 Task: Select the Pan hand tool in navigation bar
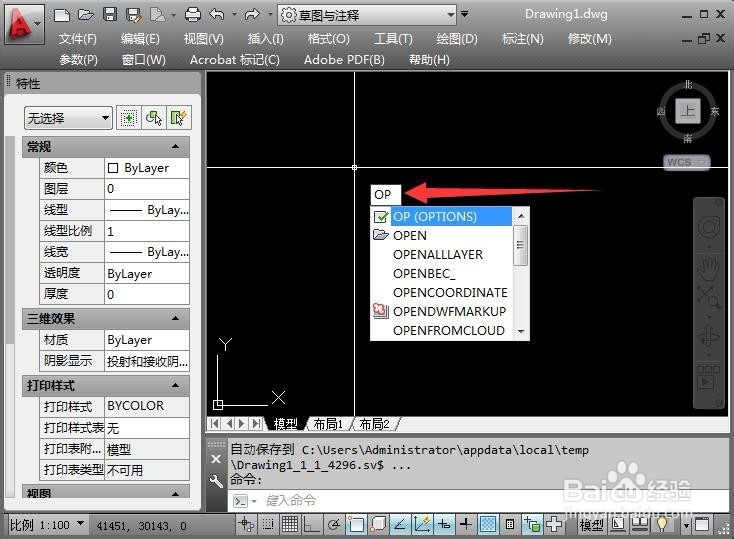tap(709, 268)
